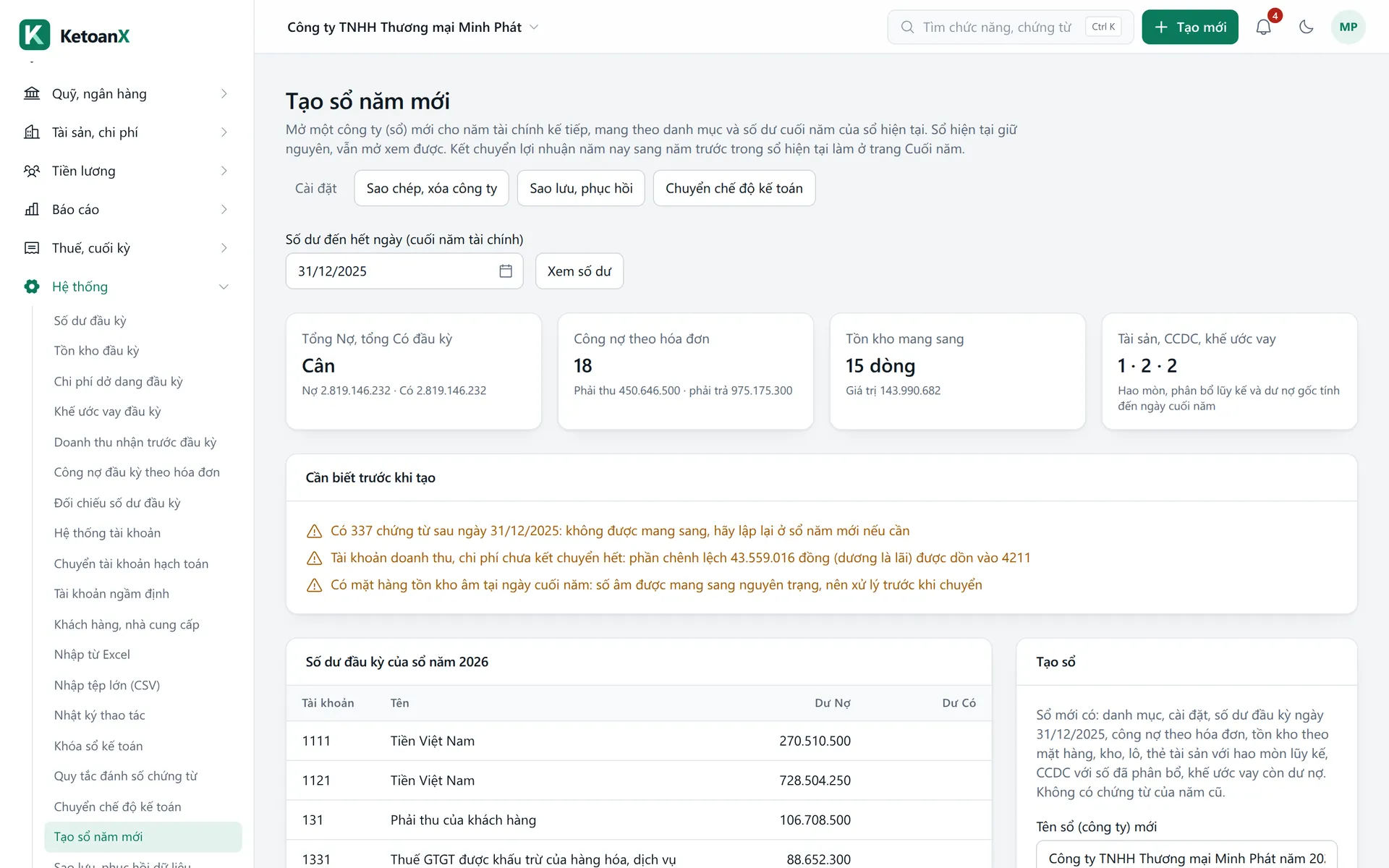Click the Quỹ, ngân hàng bank icon
The width and height of the screenshot is (1389, 868).
tap(32, 94)
